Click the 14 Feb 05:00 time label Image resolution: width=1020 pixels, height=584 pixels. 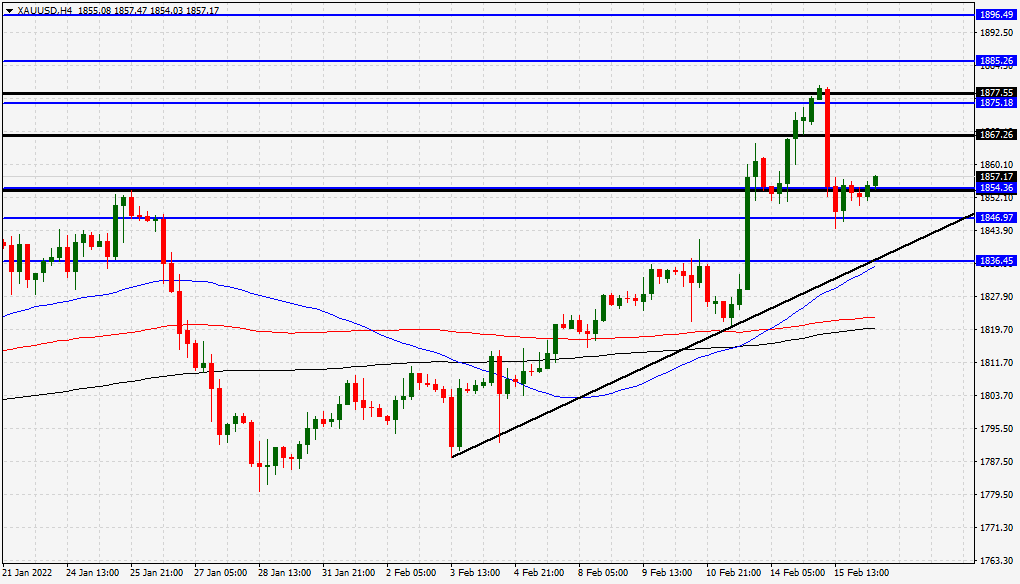click(x=798, y=573)
